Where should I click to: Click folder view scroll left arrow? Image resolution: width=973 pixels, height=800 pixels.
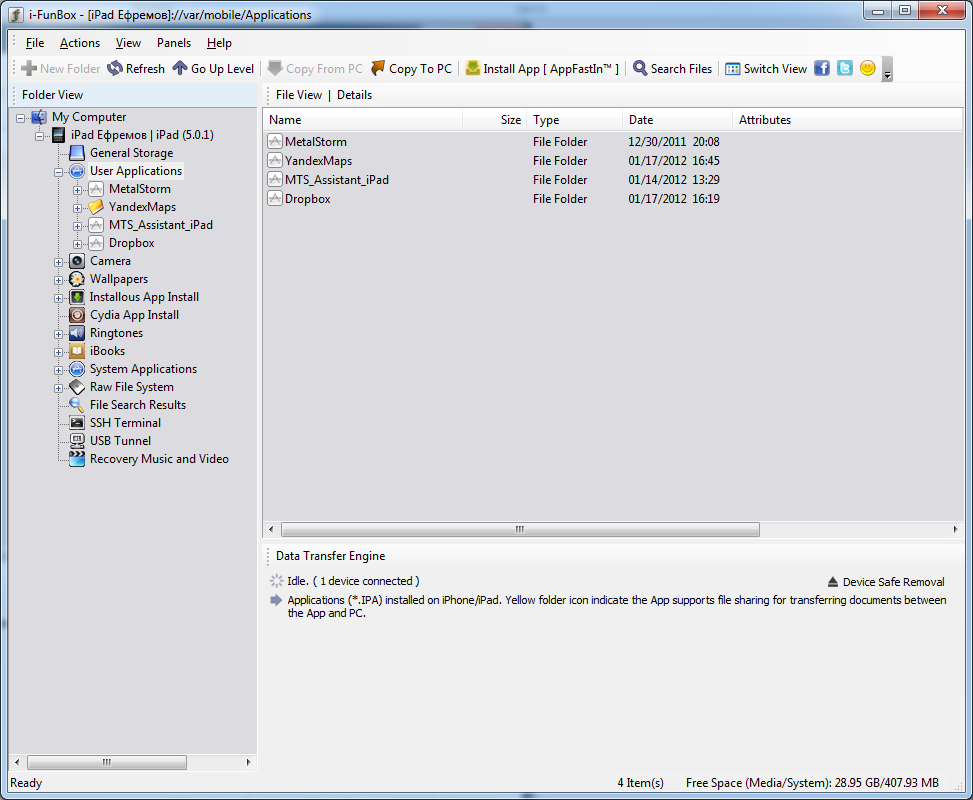[17, 762]
